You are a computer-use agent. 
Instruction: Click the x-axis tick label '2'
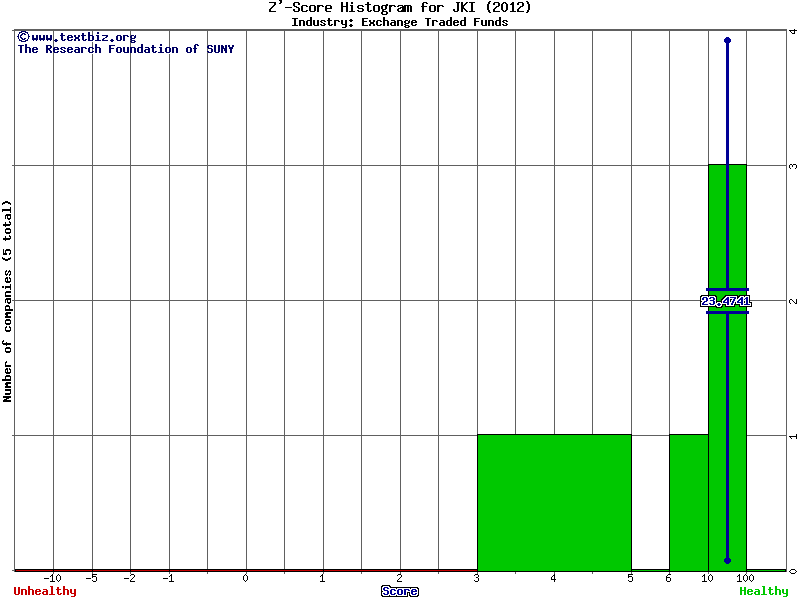[x=399, y=578]
